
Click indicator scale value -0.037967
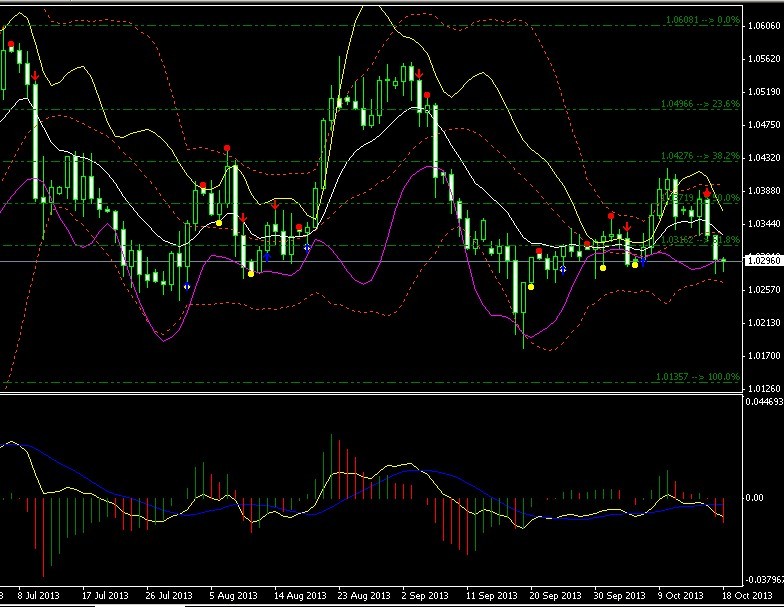pyautogui.click(x=764, y=580)
